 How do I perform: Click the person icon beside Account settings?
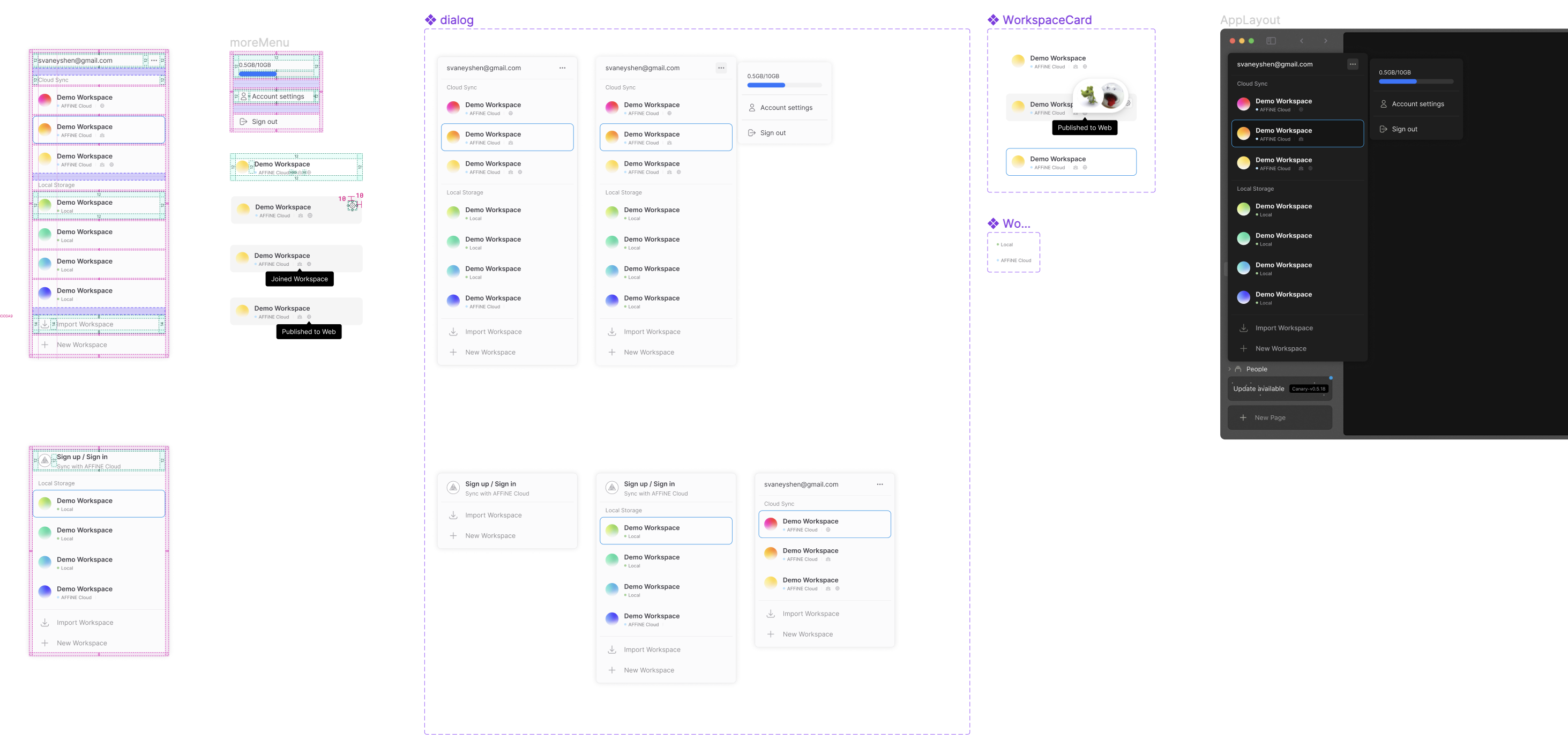point(752,107)
